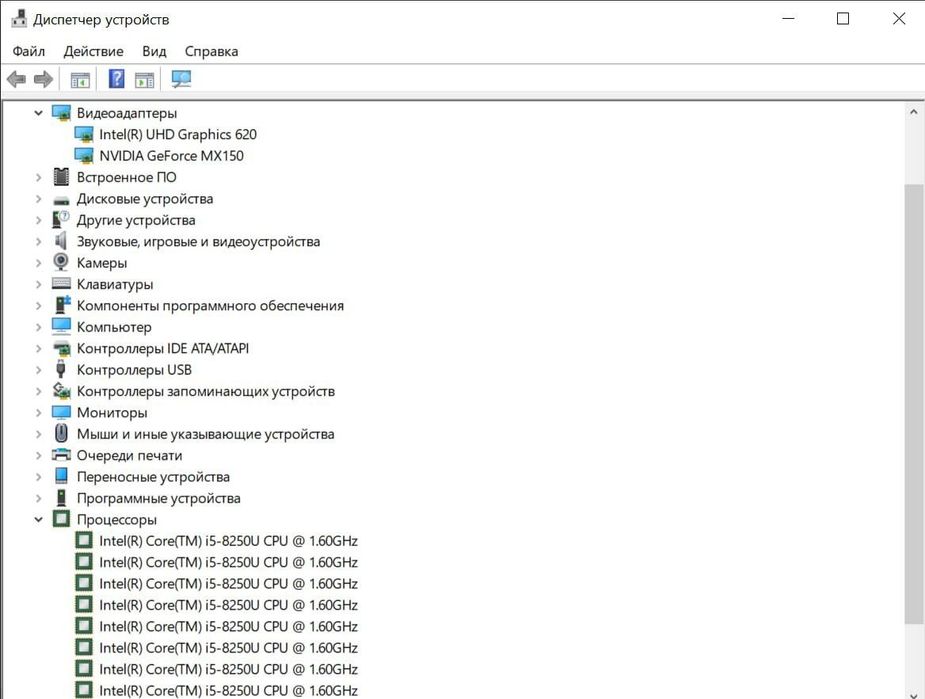Click the Intel UHD Graphics 620 device icon
The height and width of the screenshot is (699, 925).
[84, 134]
